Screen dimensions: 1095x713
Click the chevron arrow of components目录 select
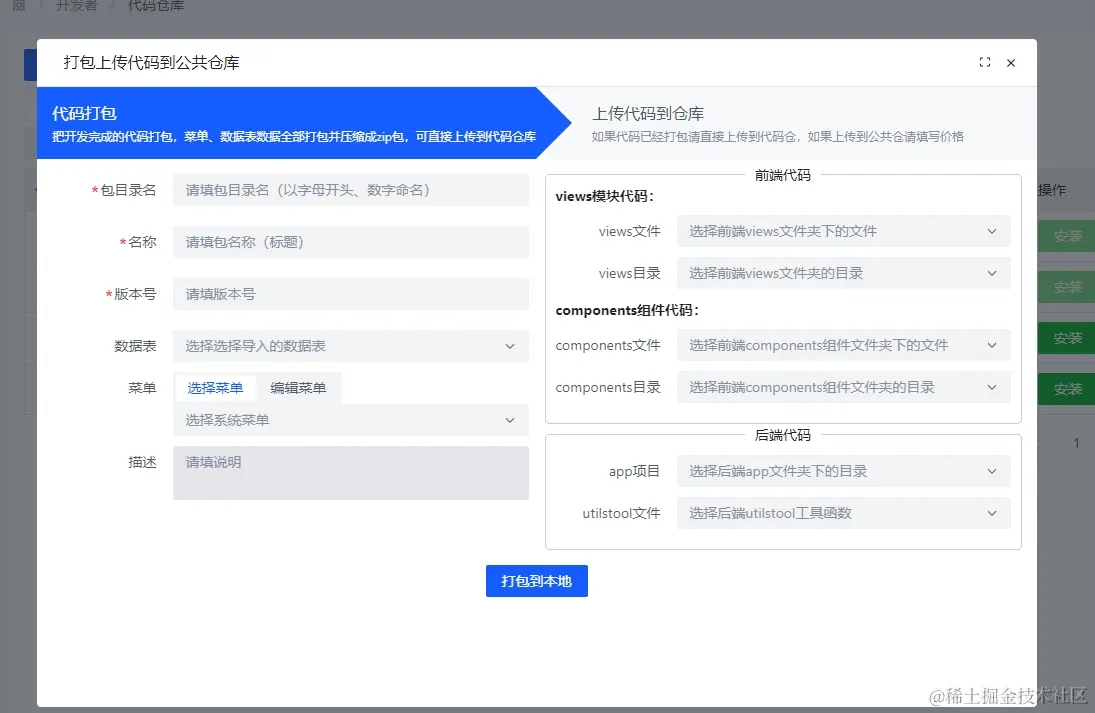point(992,387)
